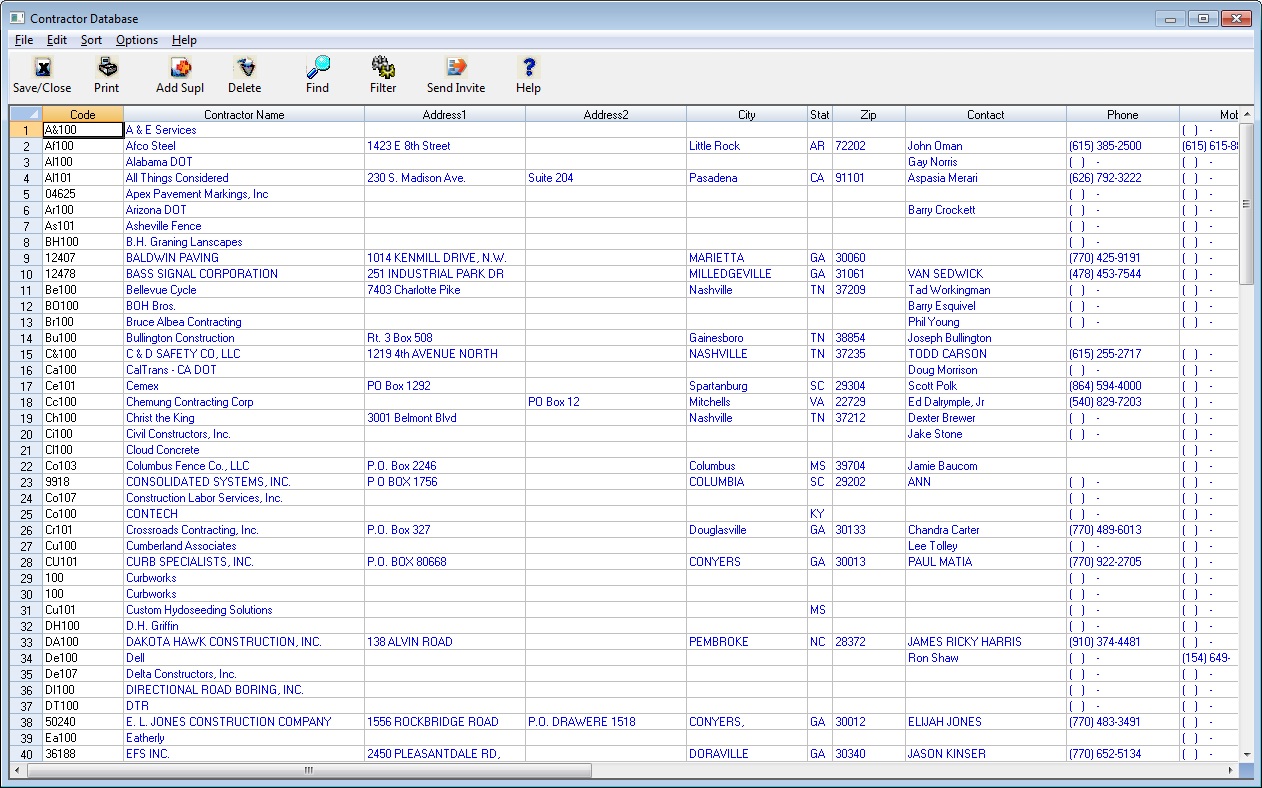Click the 'All Things Considered' cell

coord(244,178)
